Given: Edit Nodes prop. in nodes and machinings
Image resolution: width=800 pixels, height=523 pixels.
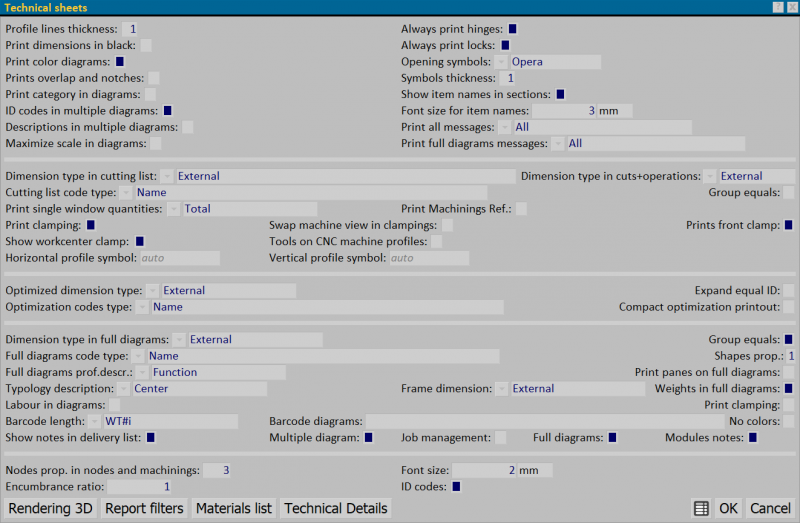Looking at the screenshot, I should click(x=217, y=470).
